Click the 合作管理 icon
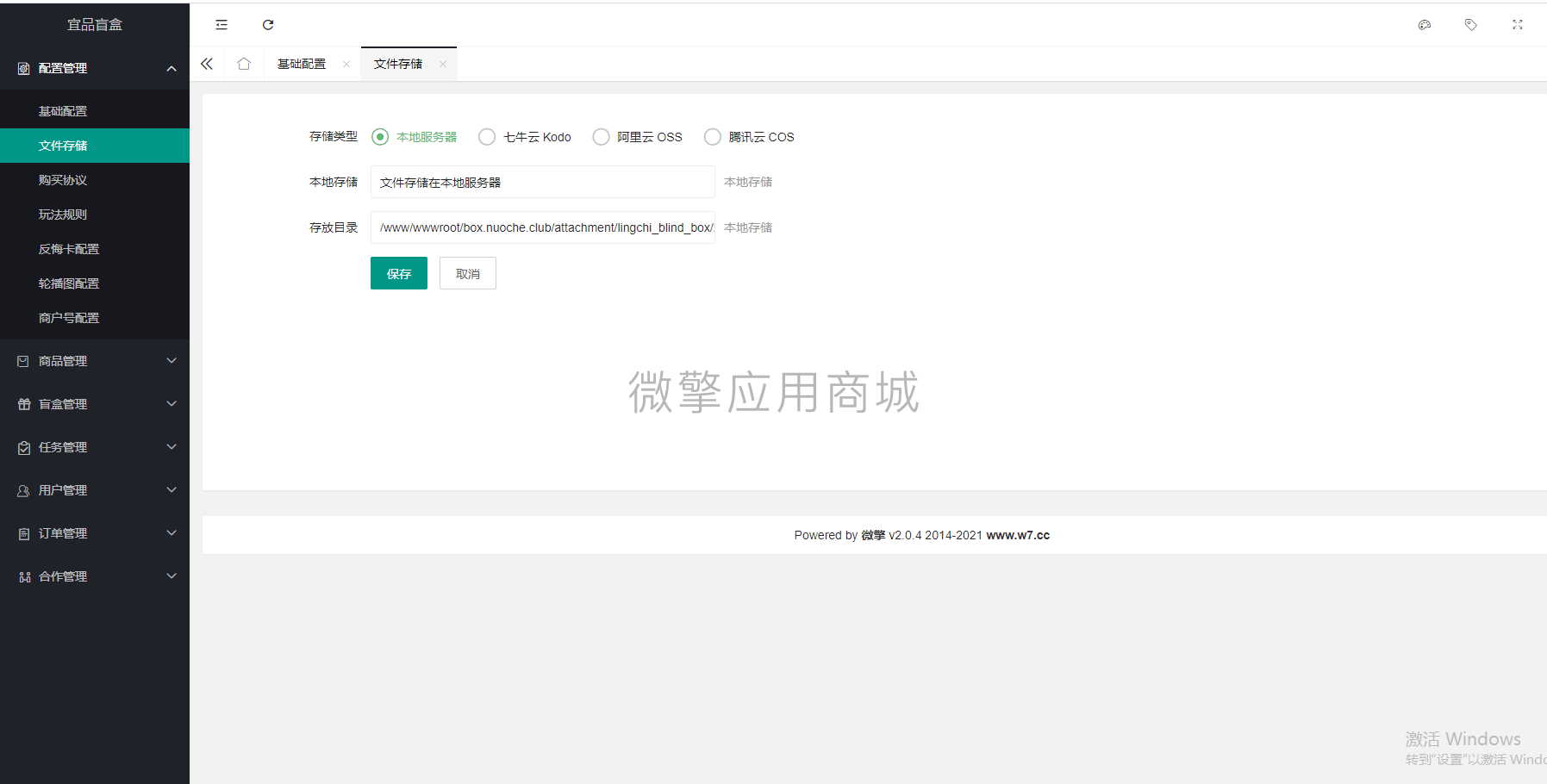 [x=24, y=576]
